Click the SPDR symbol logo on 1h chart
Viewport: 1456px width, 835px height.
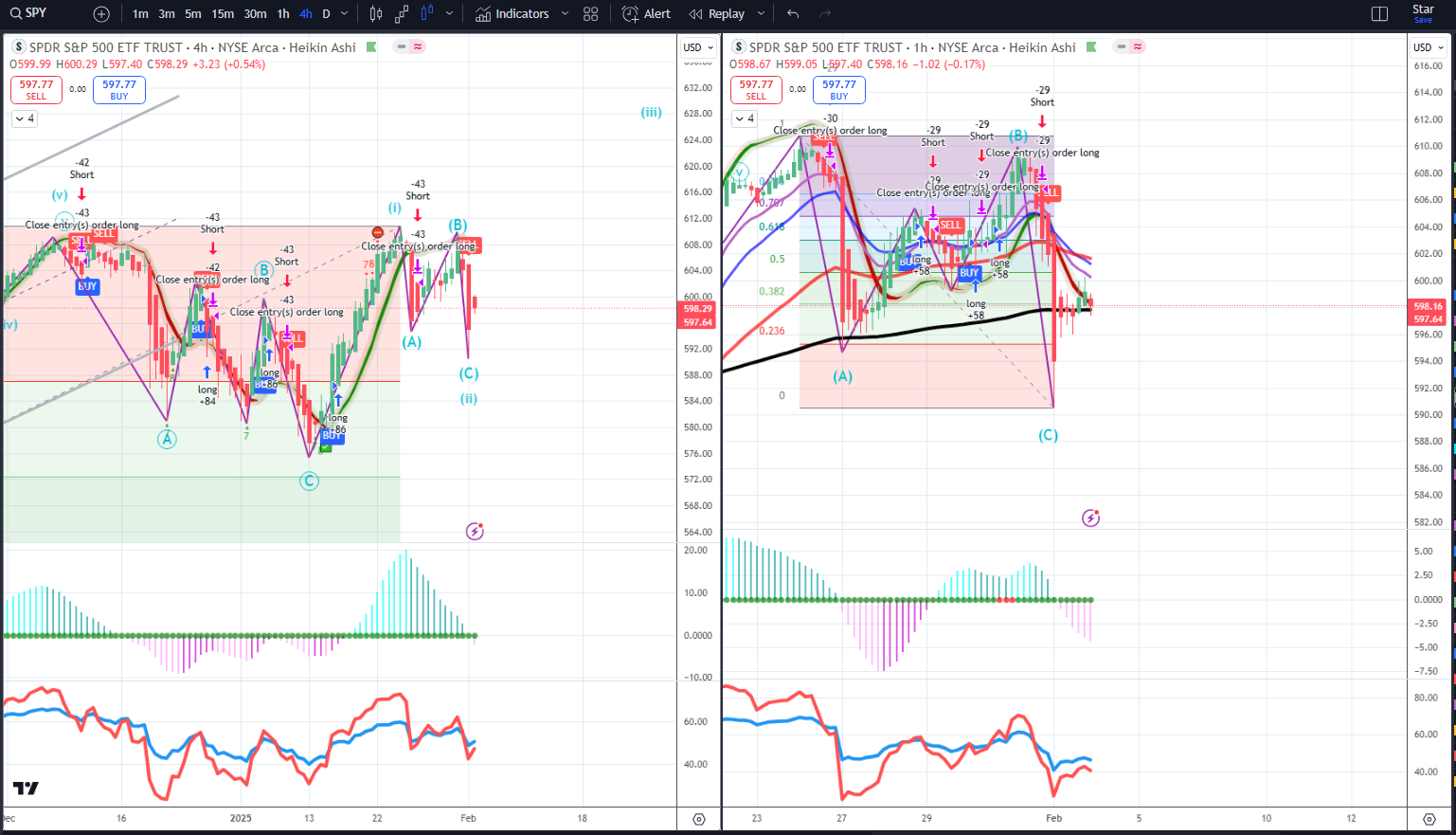coord(739,47)
